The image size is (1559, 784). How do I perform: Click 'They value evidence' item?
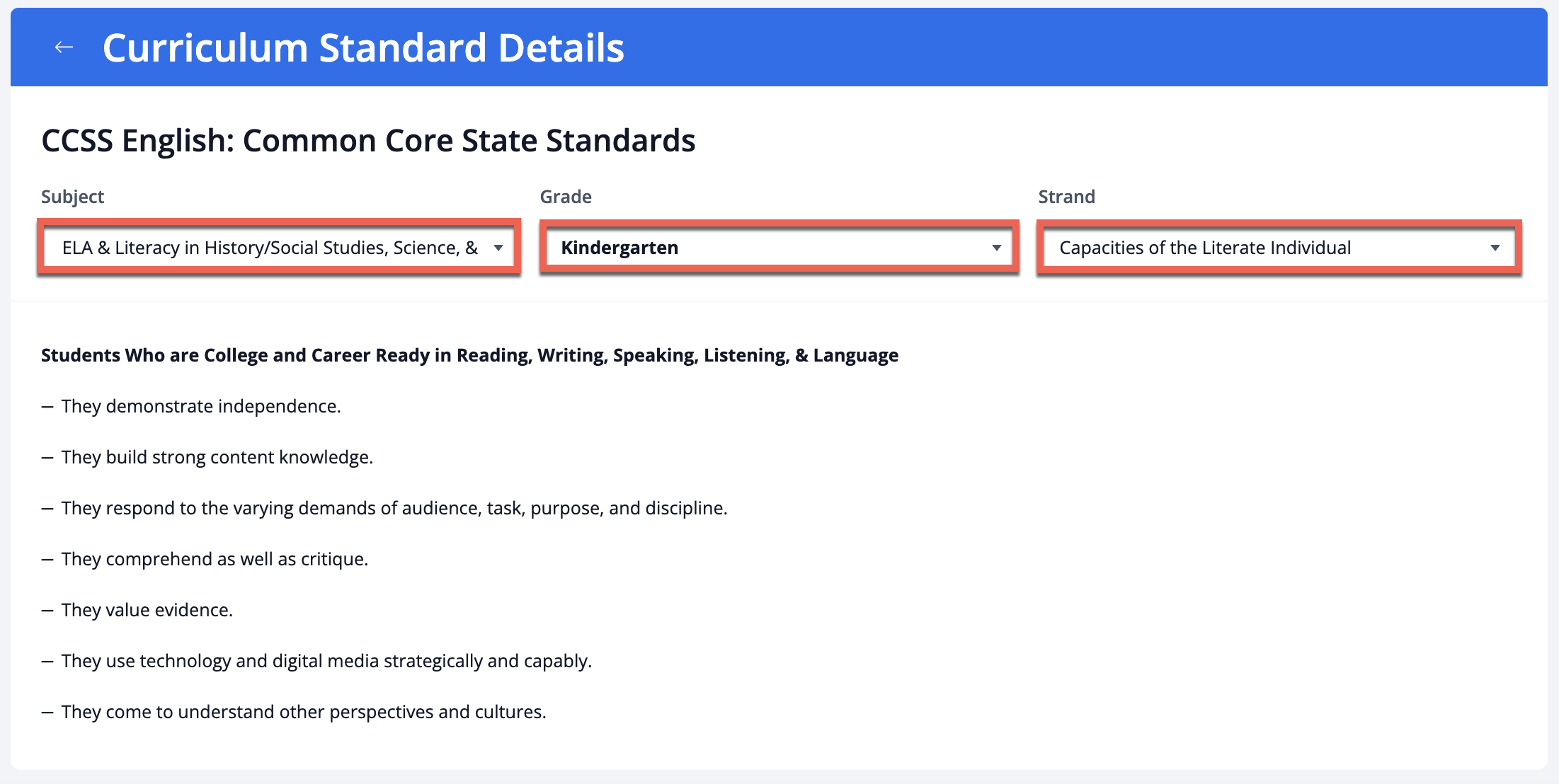tap(147, 610)
